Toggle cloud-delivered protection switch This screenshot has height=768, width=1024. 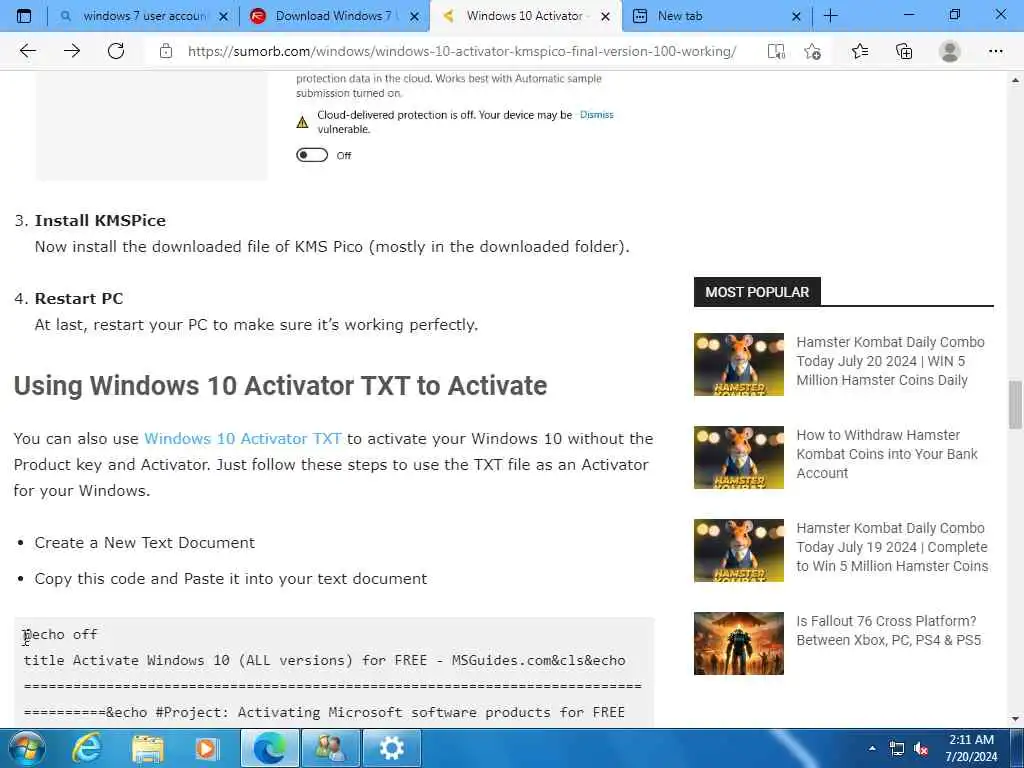pos(312,155)
